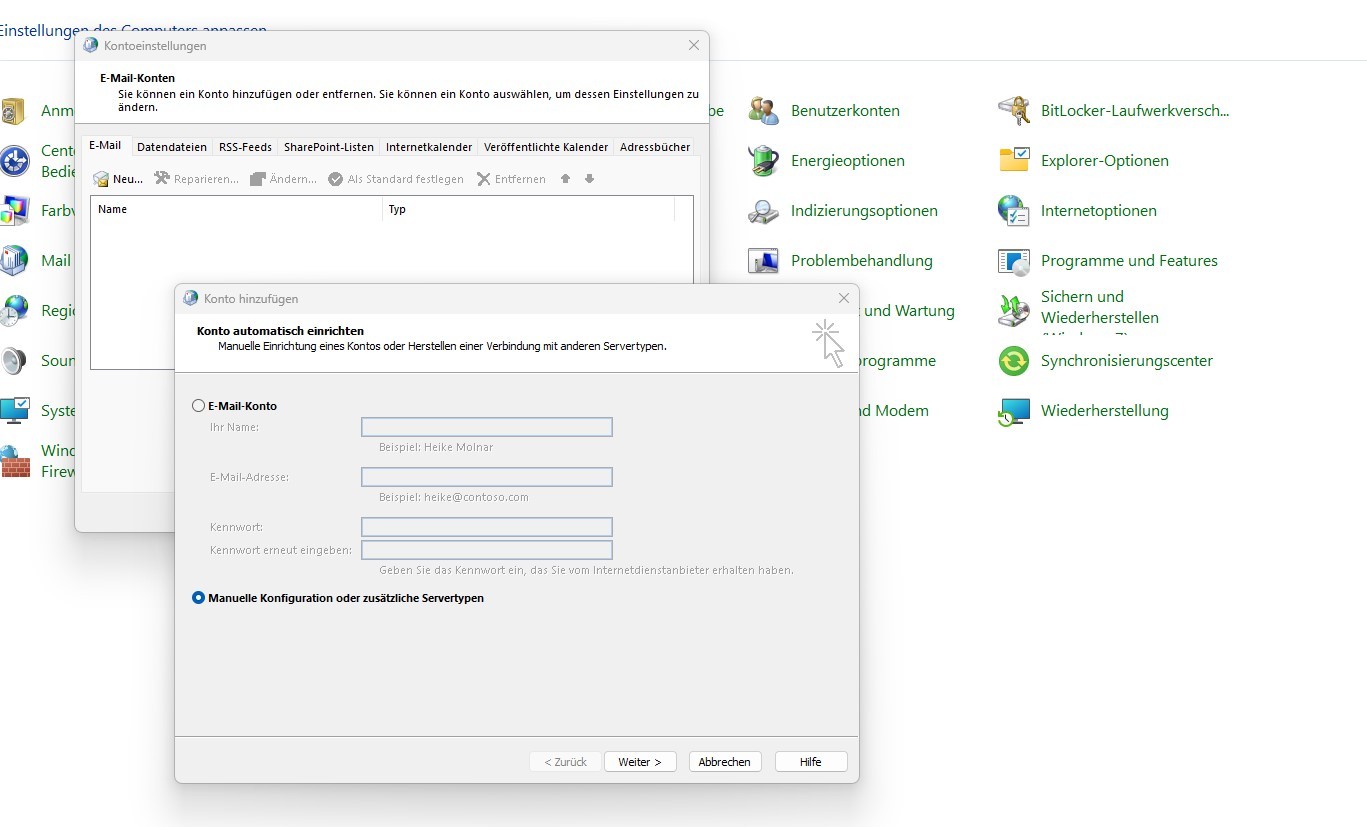Click the Synchronisierungscenter green icon

[1014, 361]
